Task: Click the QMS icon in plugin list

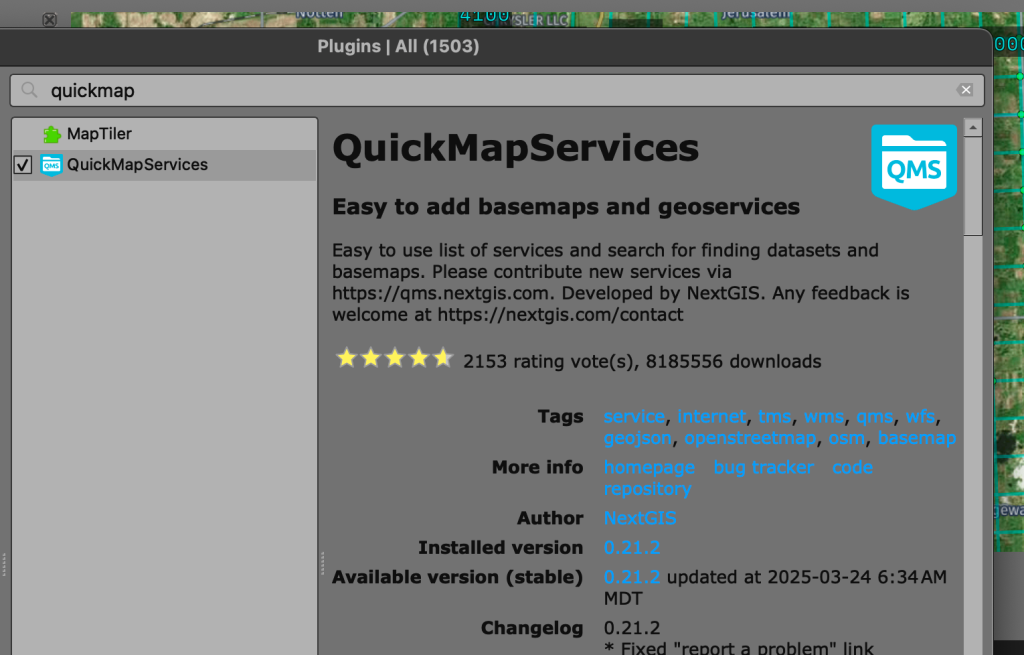Action: click(x=51, y=165)
